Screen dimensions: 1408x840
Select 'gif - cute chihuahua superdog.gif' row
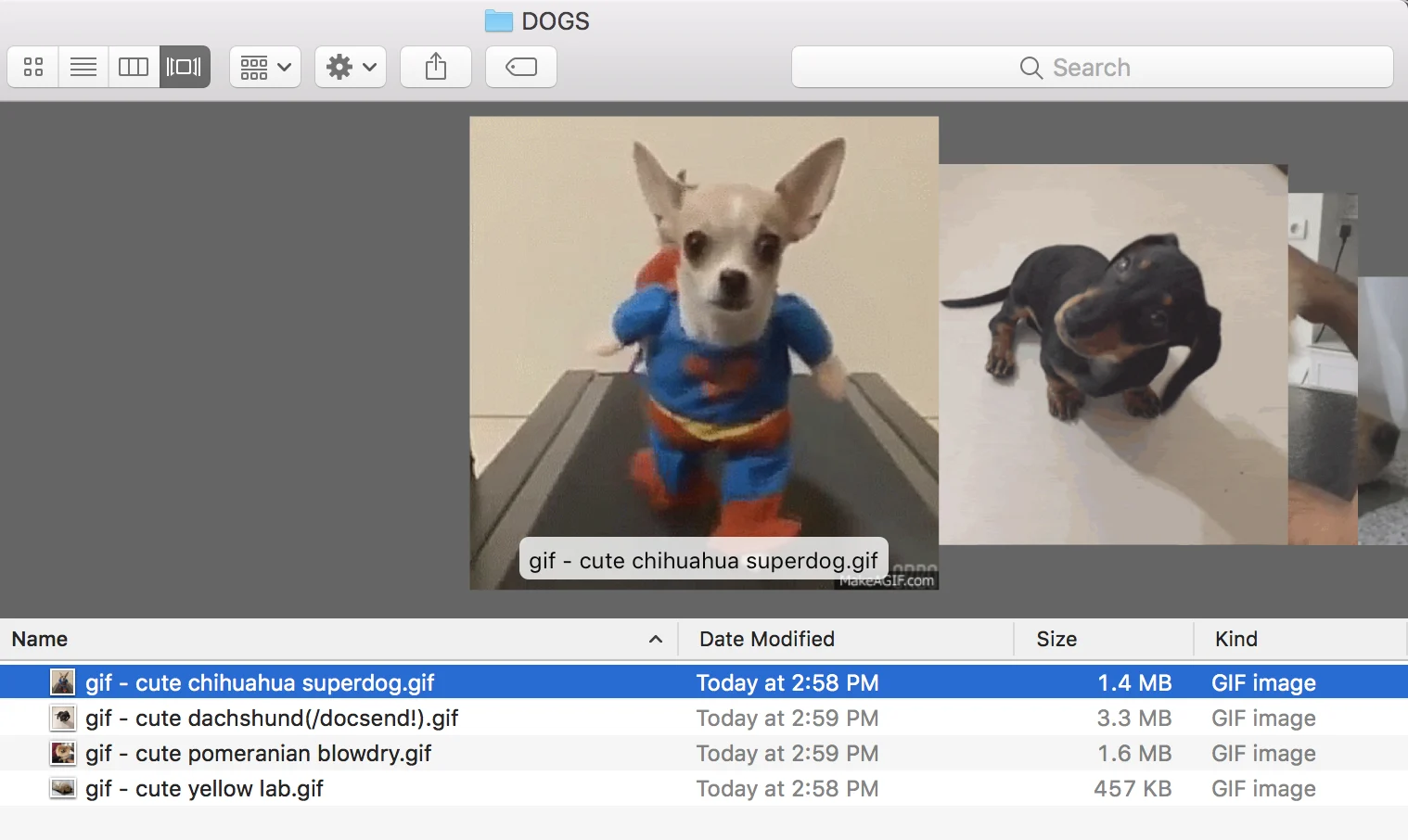704,682
